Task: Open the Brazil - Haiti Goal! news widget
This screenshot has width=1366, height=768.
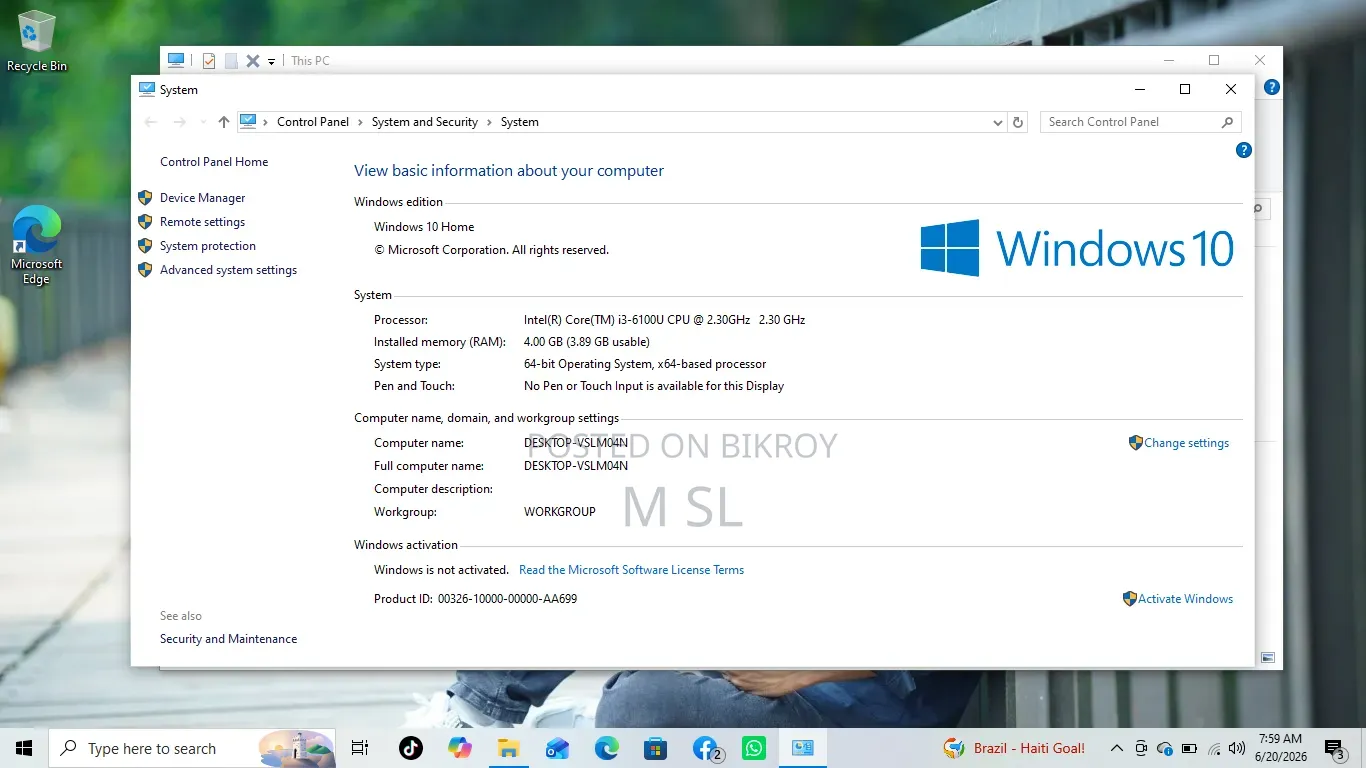Action: pyautogui.click(x=1015, y=748)
